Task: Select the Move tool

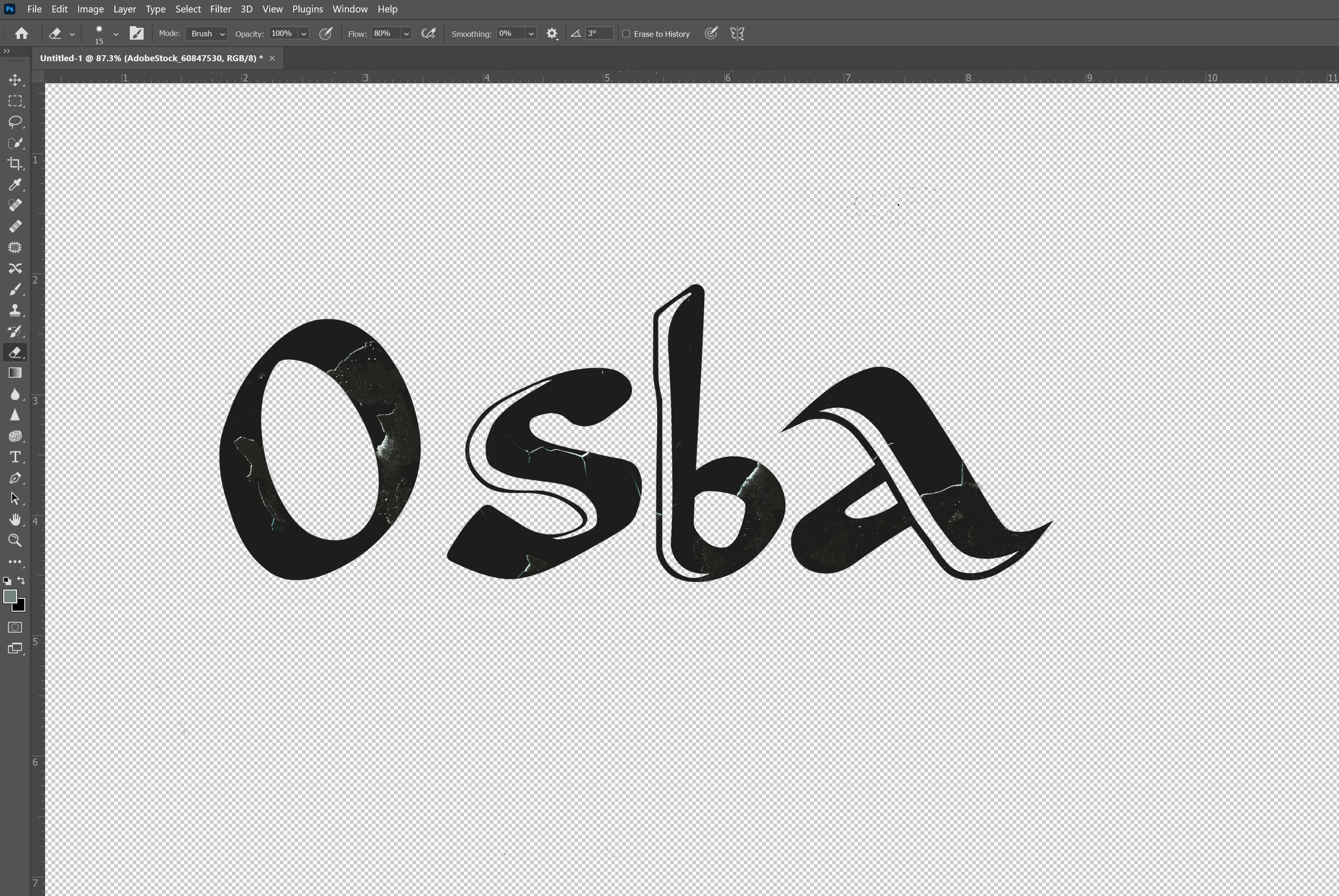Action: [15, 80]
